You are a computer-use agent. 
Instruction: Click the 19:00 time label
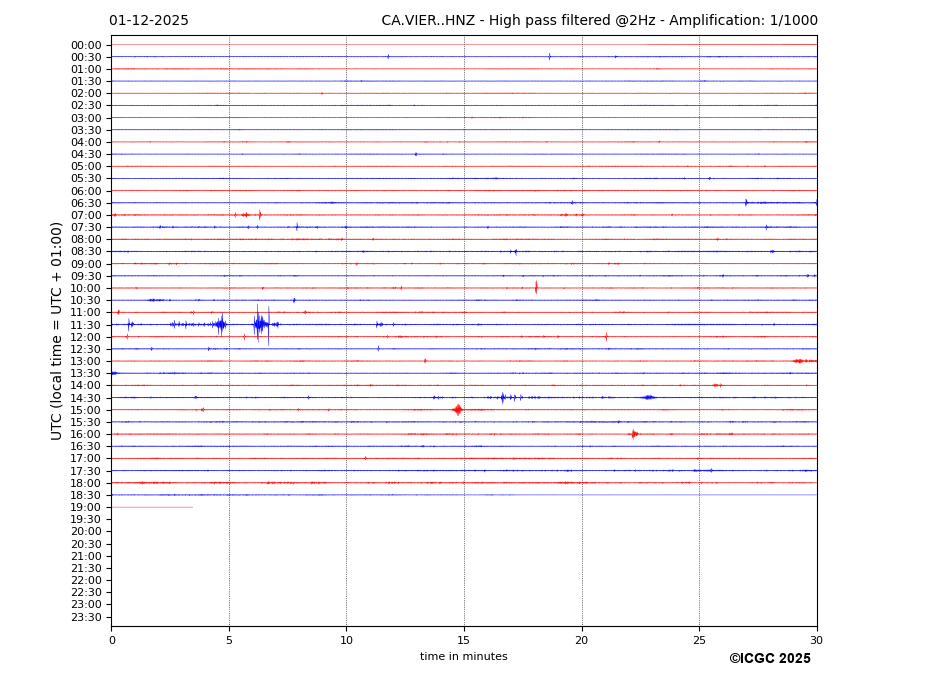click(86, 507)
